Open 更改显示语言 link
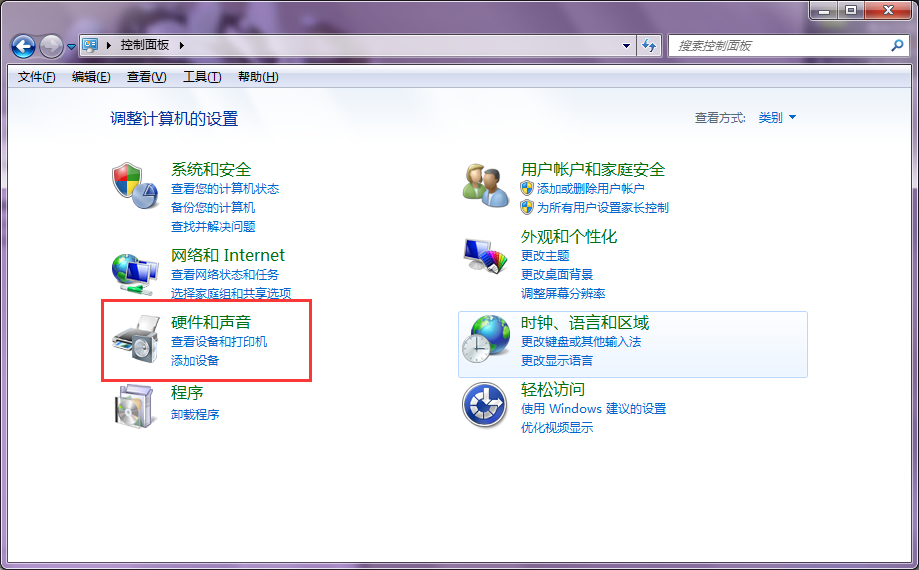Screen dimensions: 919x570 [x=557, y=360]
